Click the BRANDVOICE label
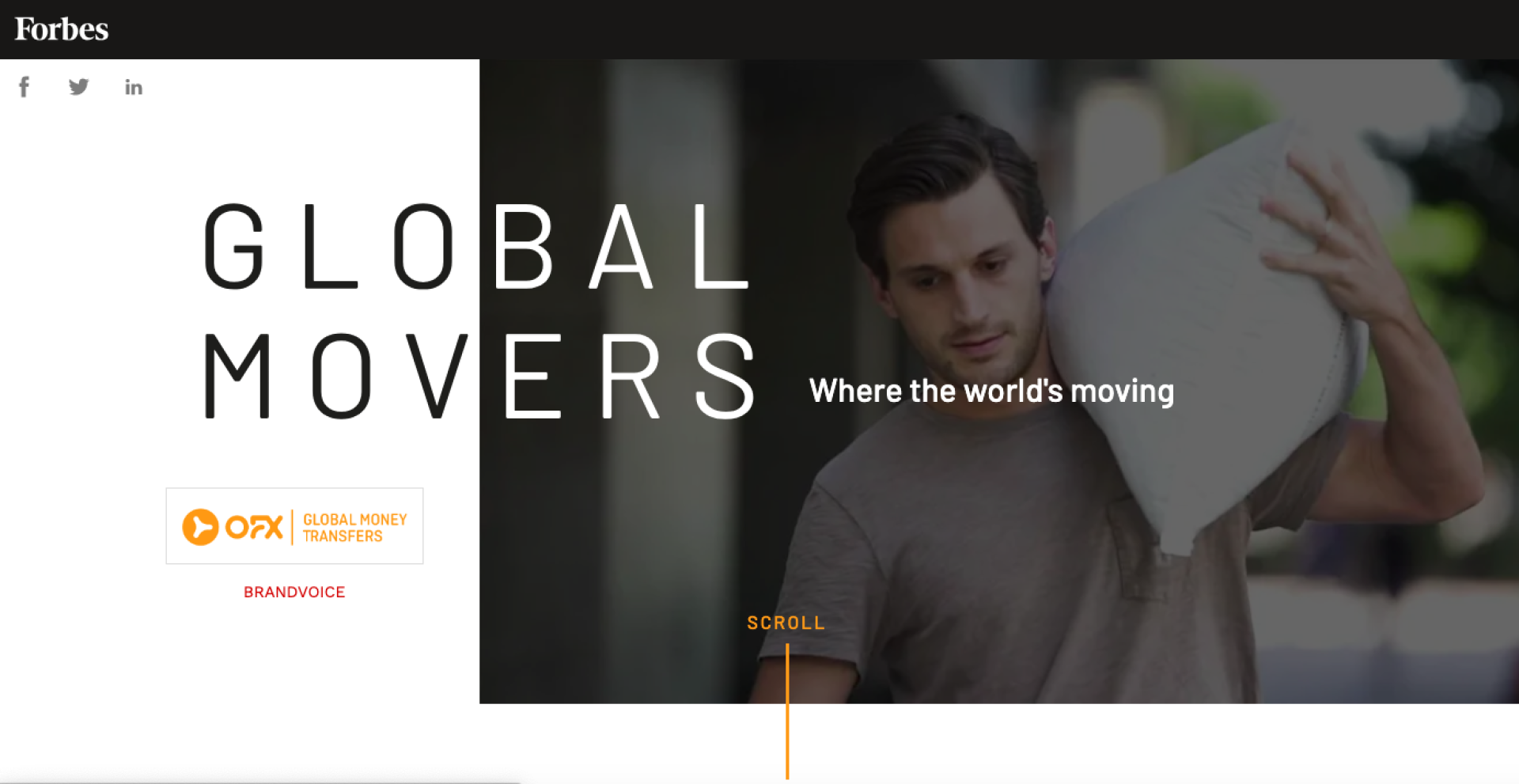1519x784 pixels. (294, 592)
